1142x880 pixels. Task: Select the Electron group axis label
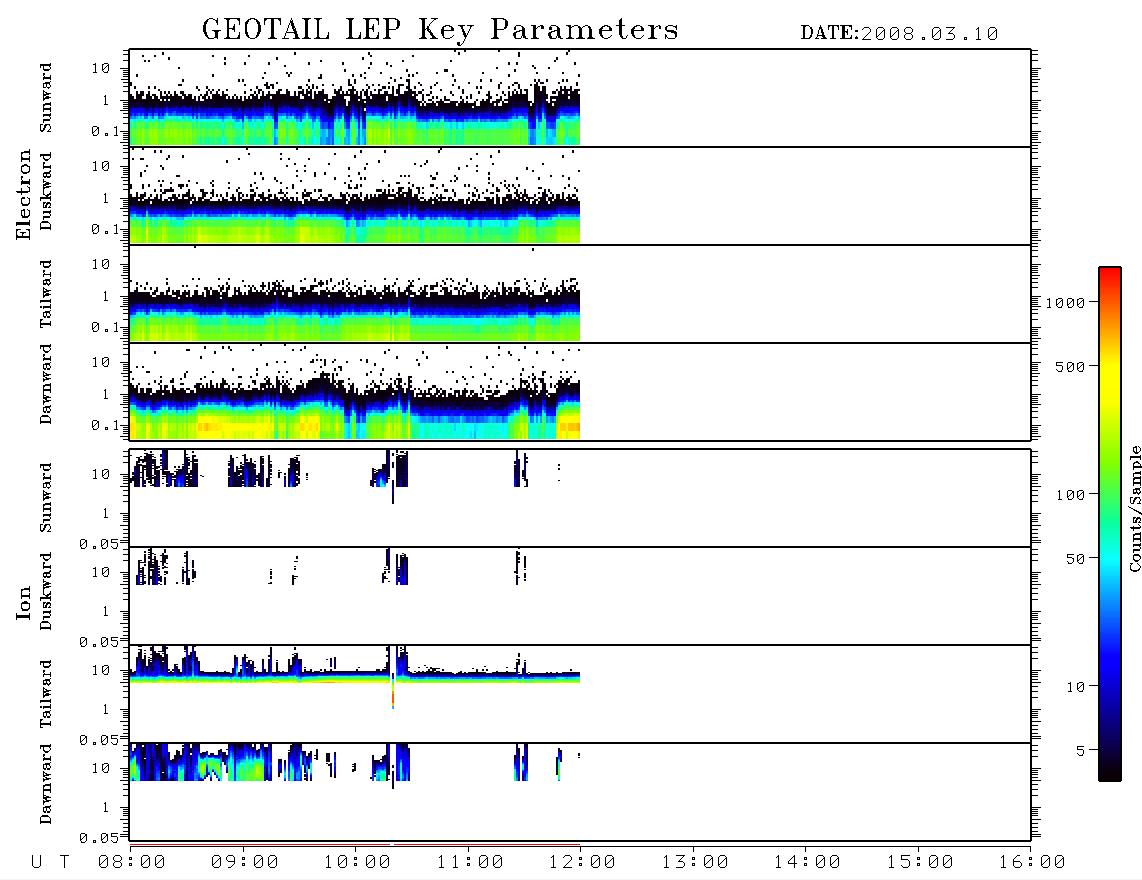[23, 195]
